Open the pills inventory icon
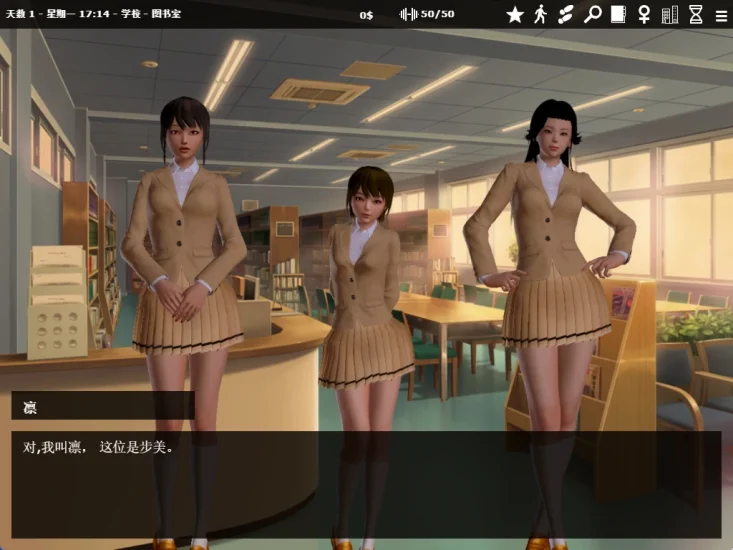Image resolution: width=733 pixels, height=550 pixels. click(x=566, y=14)
